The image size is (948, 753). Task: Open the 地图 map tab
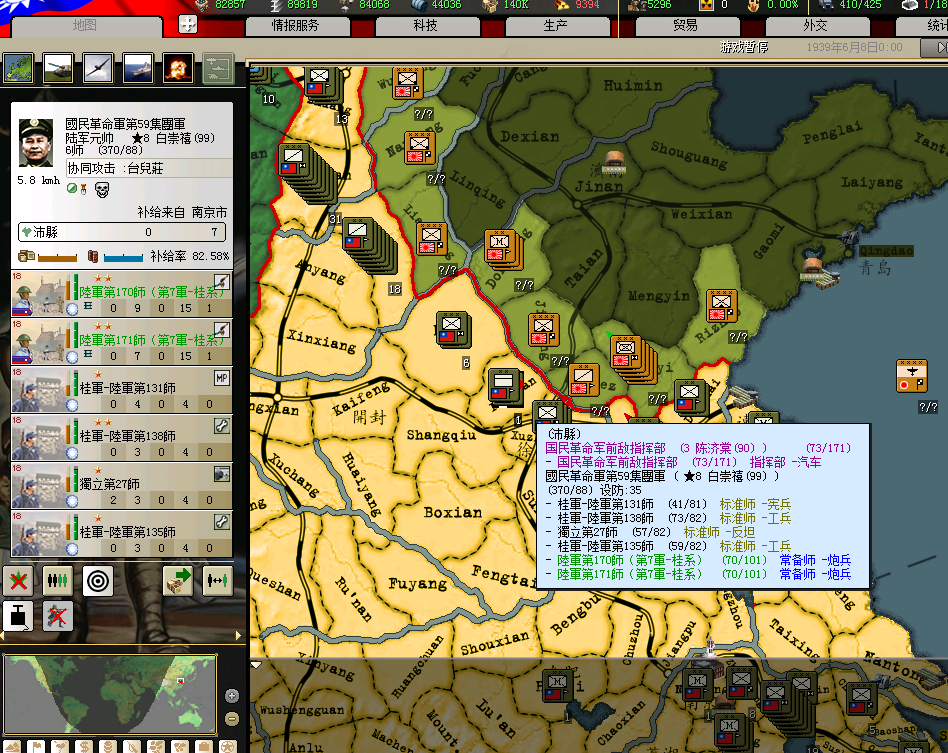85,25
